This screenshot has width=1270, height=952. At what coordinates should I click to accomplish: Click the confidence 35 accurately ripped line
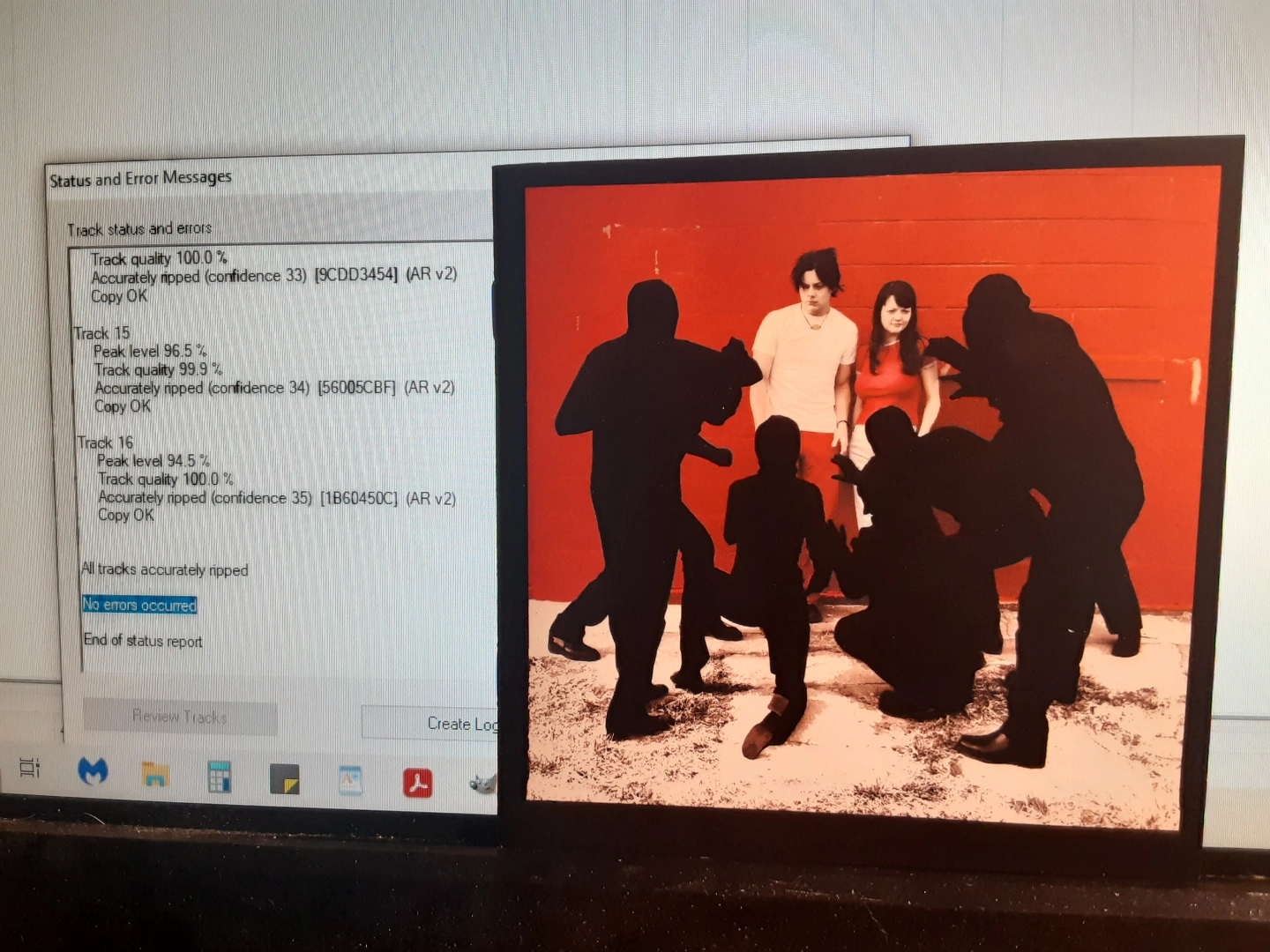coord(277,498)
